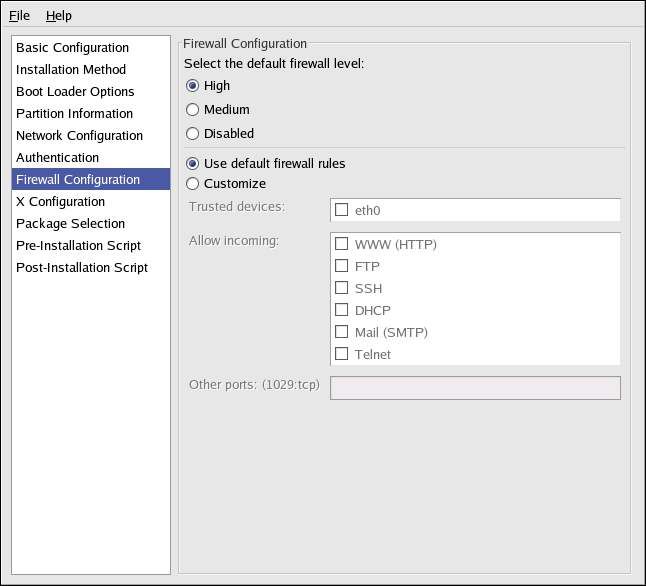Click the Other ports input field

(x=475, y=388)
